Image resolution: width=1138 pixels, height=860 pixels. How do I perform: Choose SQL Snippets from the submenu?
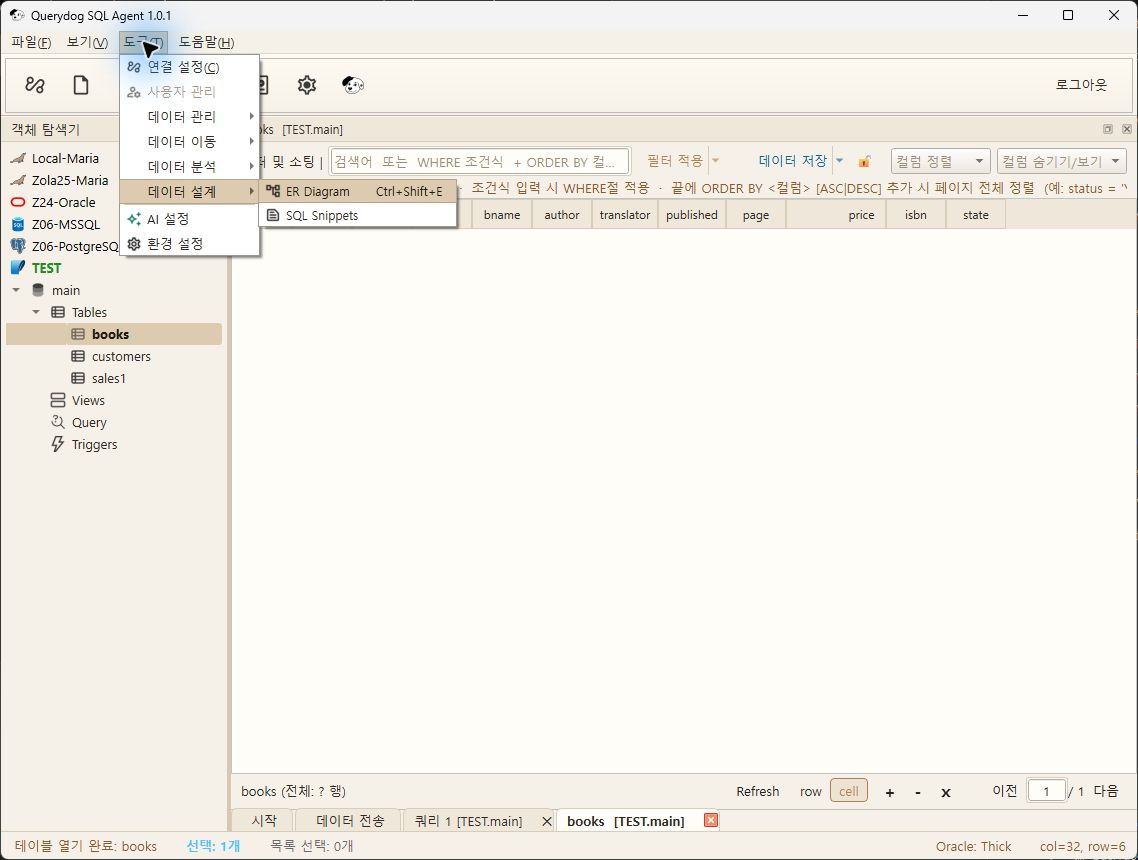point(358,216)
